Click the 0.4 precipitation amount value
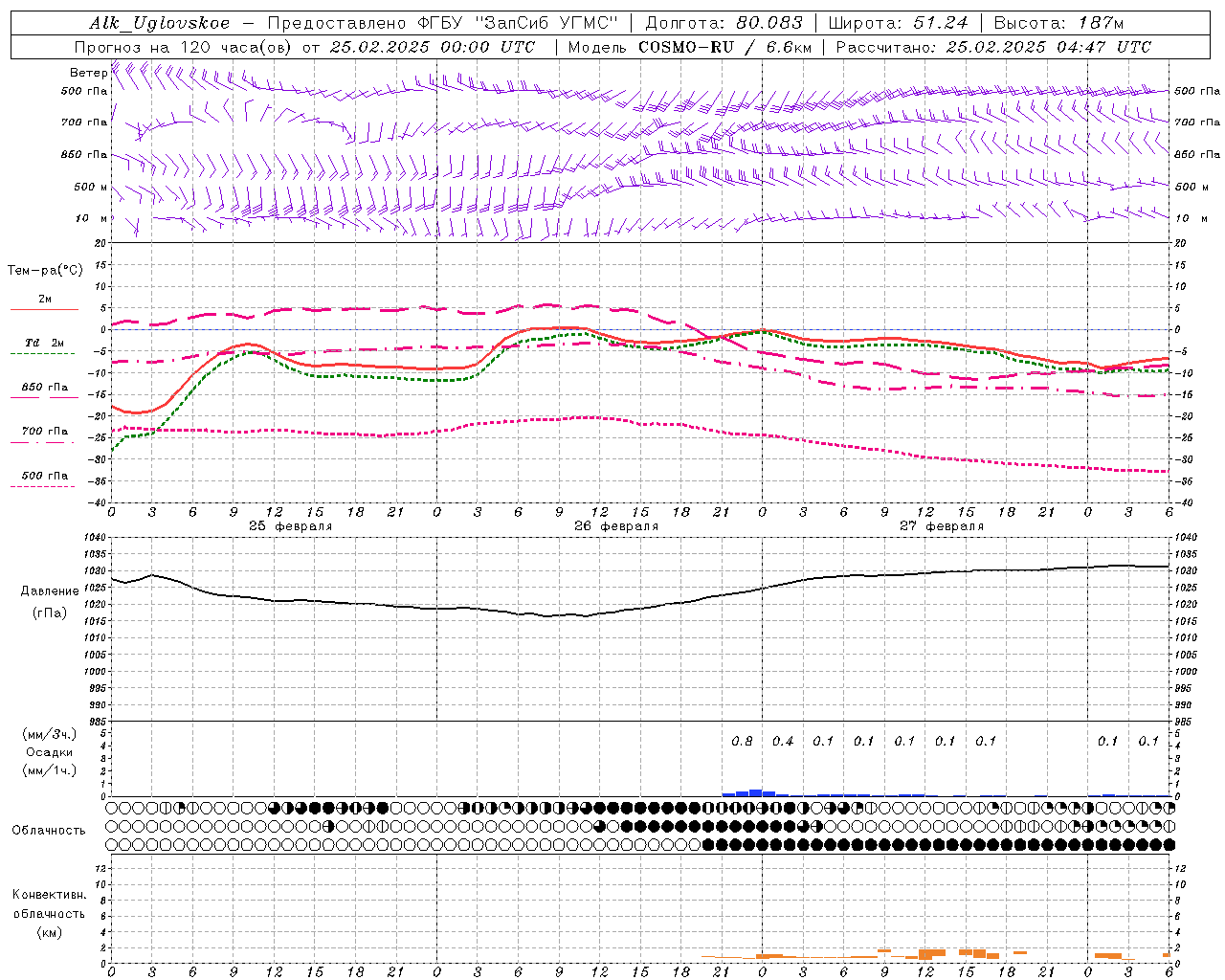Image resolution: width=1225 pixels, height=980 pixels. tap(783, 741)
